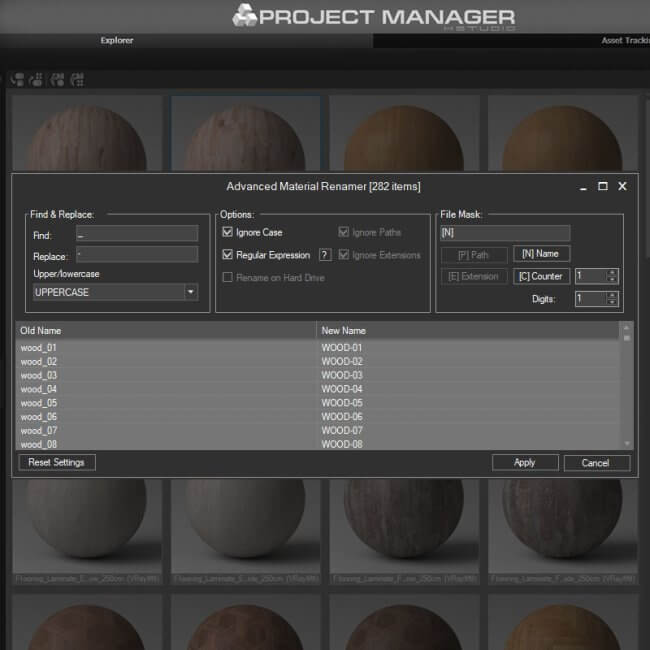
Task: Switch to the Explorer tab
Action: click(x=117, y=40)
